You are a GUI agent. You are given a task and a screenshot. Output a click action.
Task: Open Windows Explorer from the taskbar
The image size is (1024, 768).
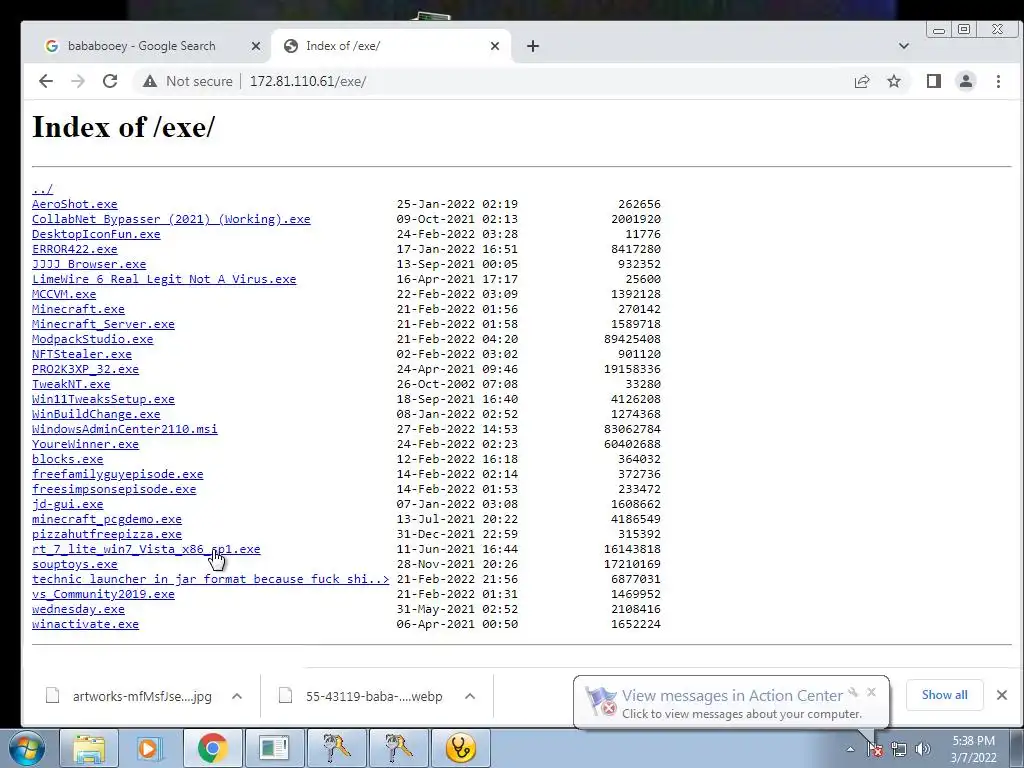(x=89, y=748)
